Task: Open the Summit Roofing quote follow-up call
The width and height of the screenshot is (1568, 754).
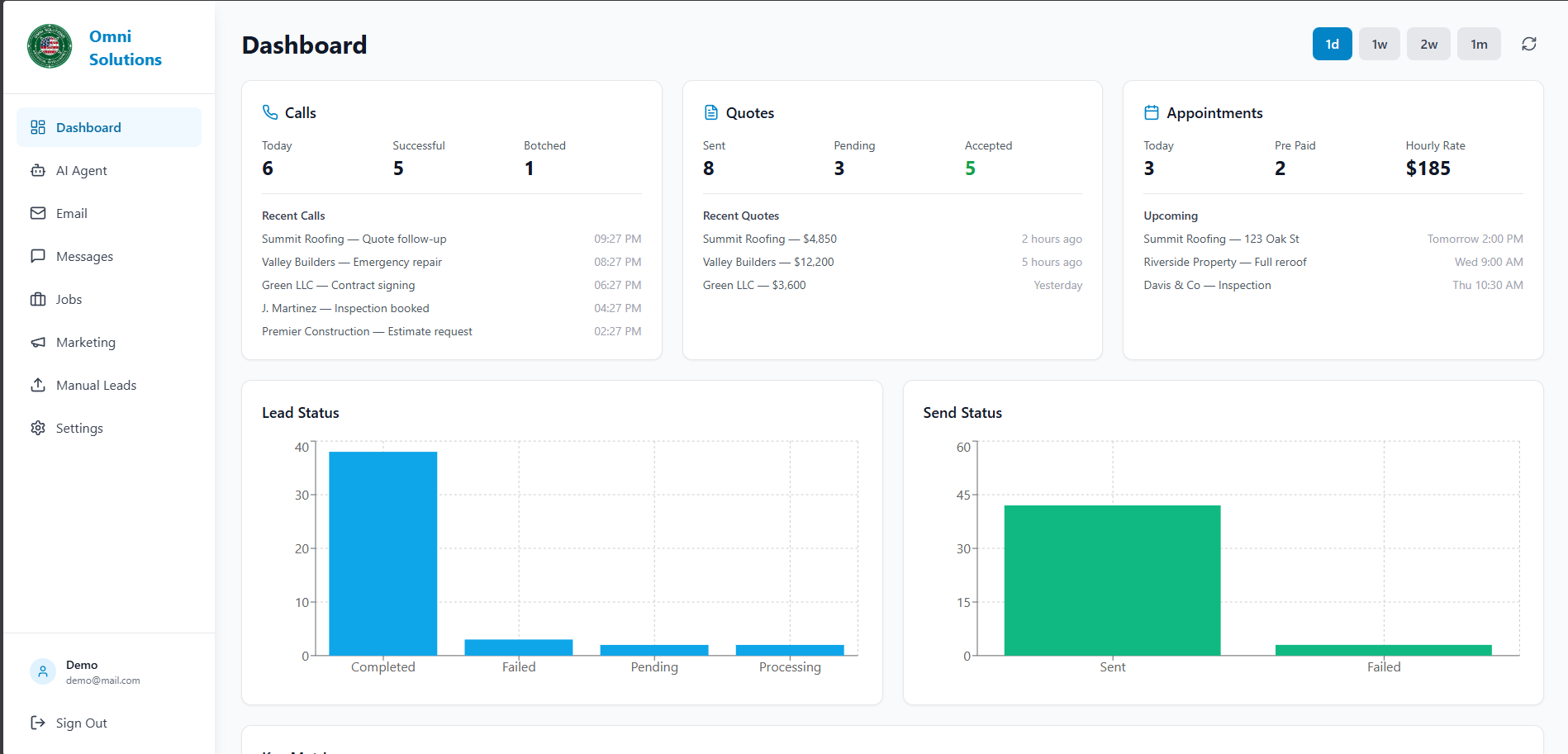Action: click(x=354, y=239)
